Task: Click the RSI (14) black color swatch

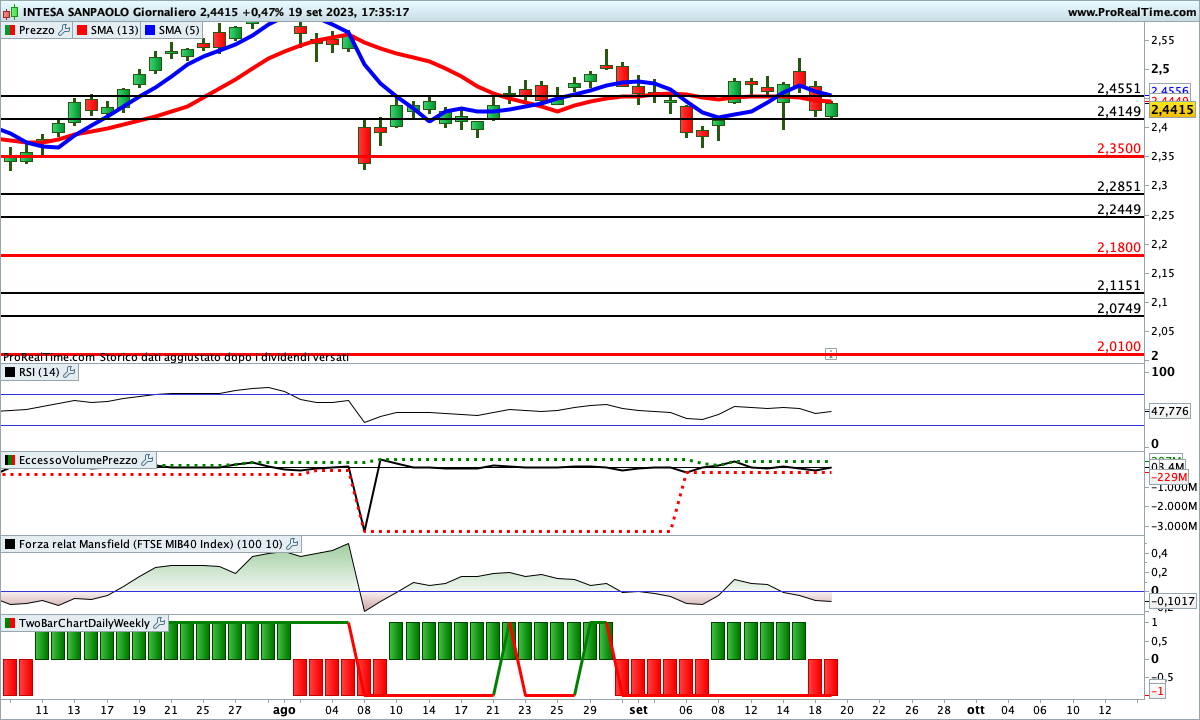Action: [10, 372]
